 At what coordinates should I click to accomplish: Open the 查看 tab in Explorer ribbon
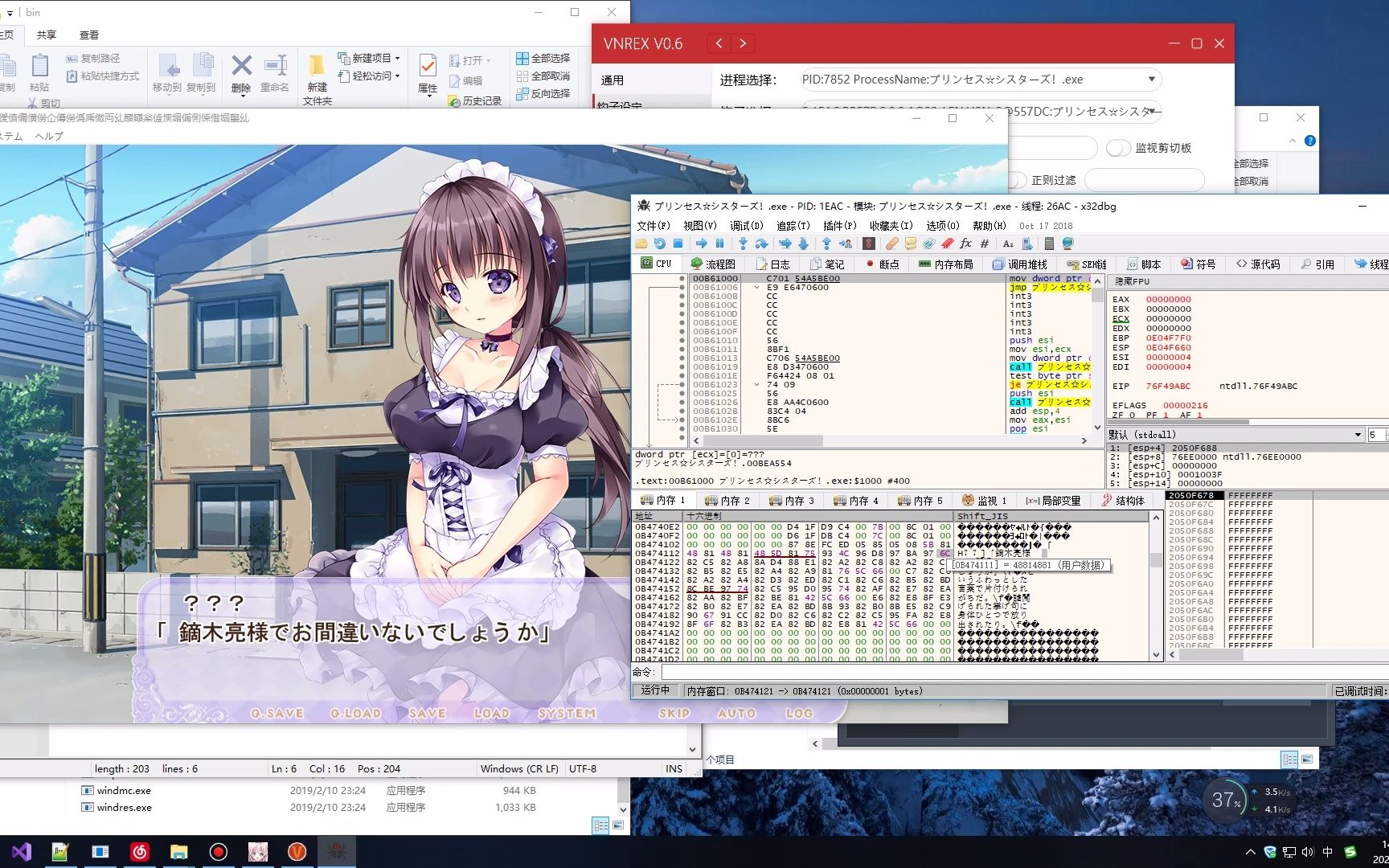click(x=89, y=35)
